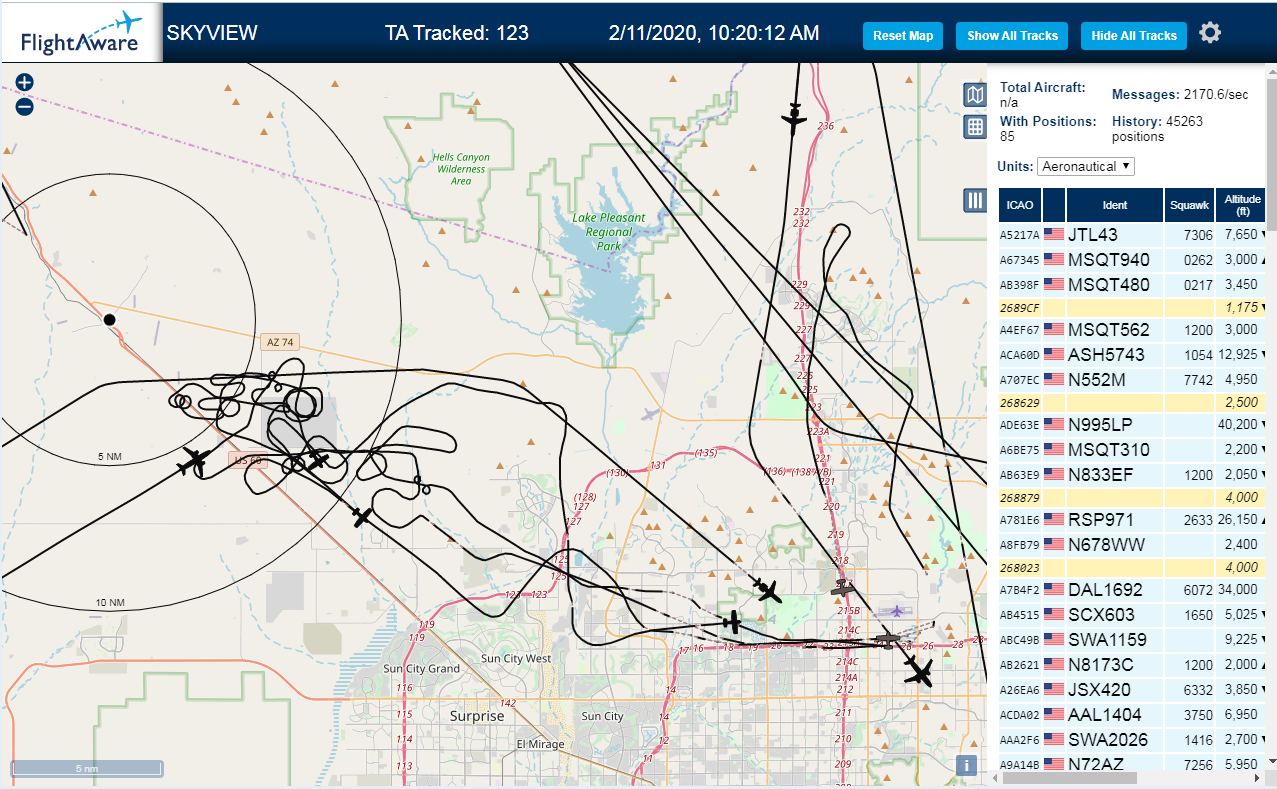
Task: Click the With Positions count
Action: pyautogui.click(x=1048, y=128)
